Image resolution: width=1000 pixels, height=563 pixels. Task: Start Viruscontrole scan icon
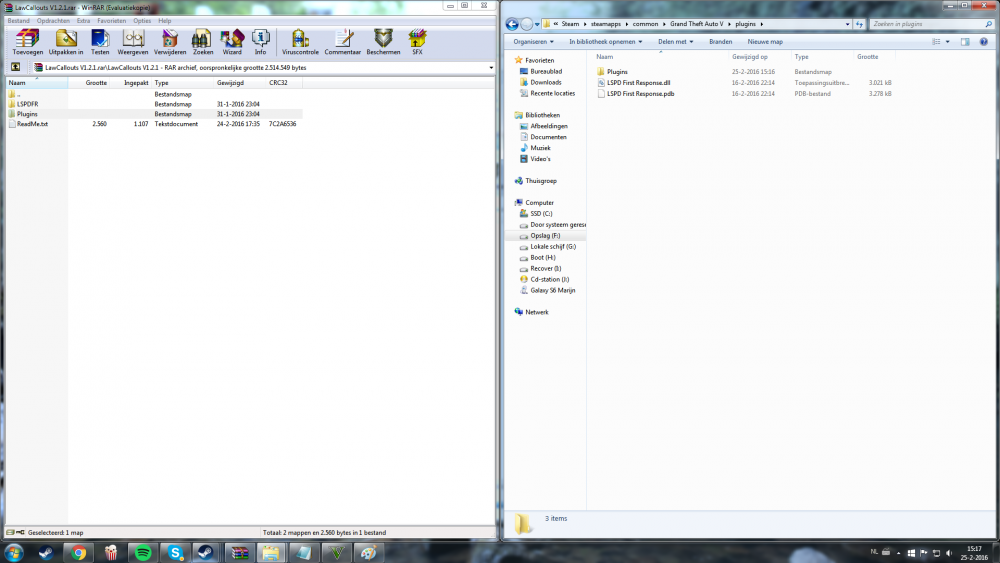(300, 42)
